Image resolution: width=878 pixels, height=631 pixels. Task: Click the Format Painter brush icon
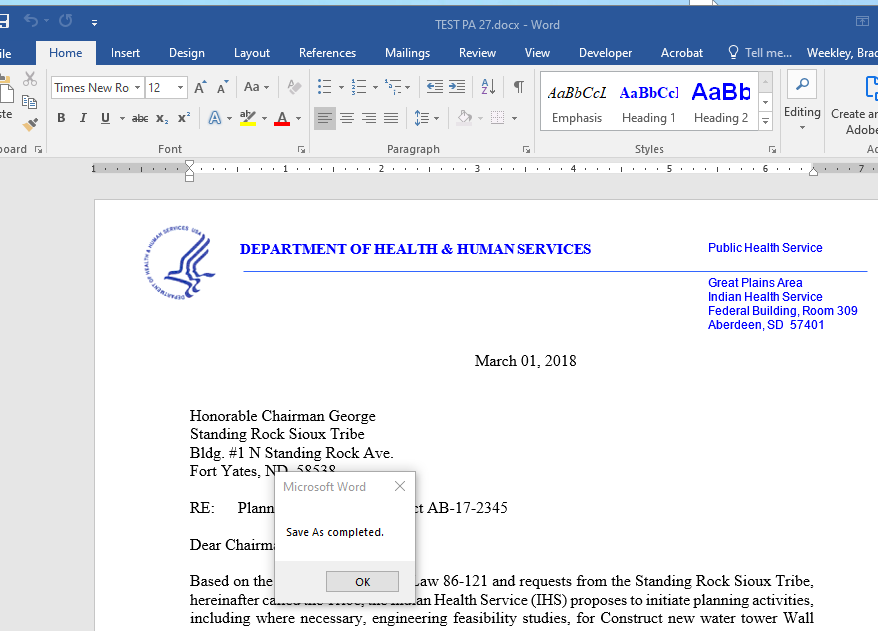click(x=30, y=124)
